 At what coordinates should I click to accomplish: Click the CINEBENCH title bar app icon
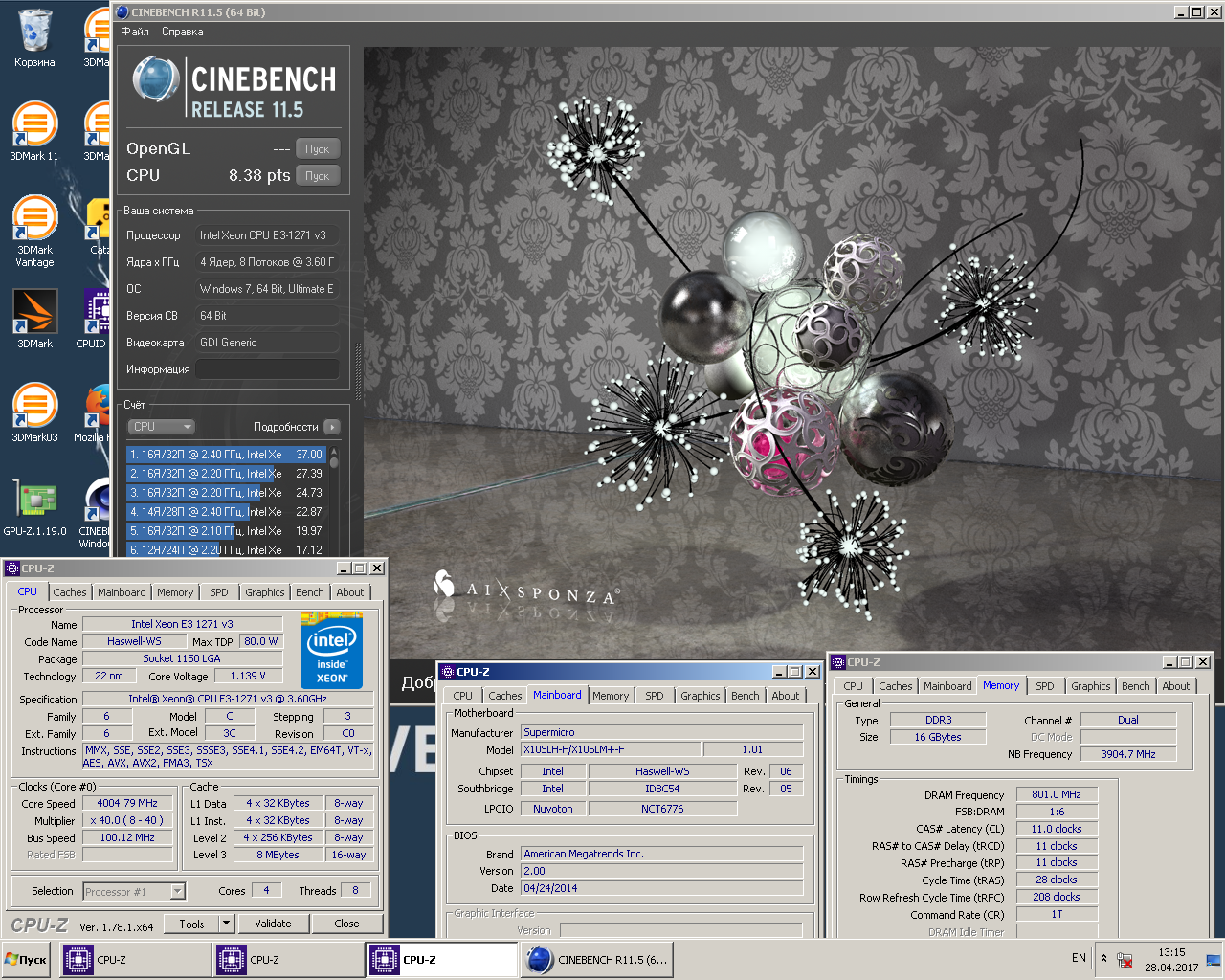[x=122, y=12]
